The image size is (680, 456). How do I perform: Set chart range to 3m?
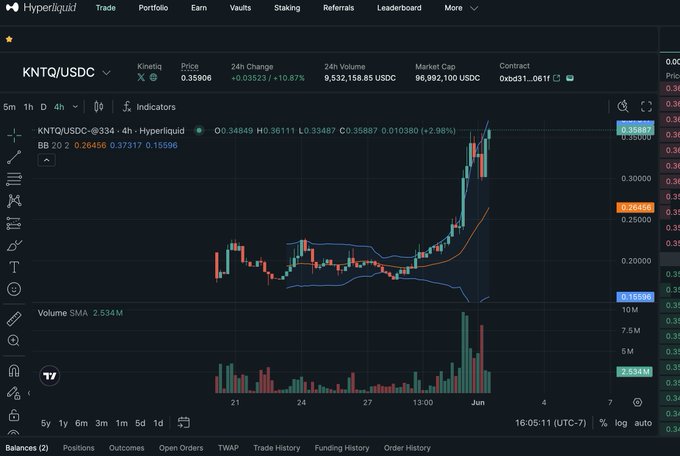101,423
